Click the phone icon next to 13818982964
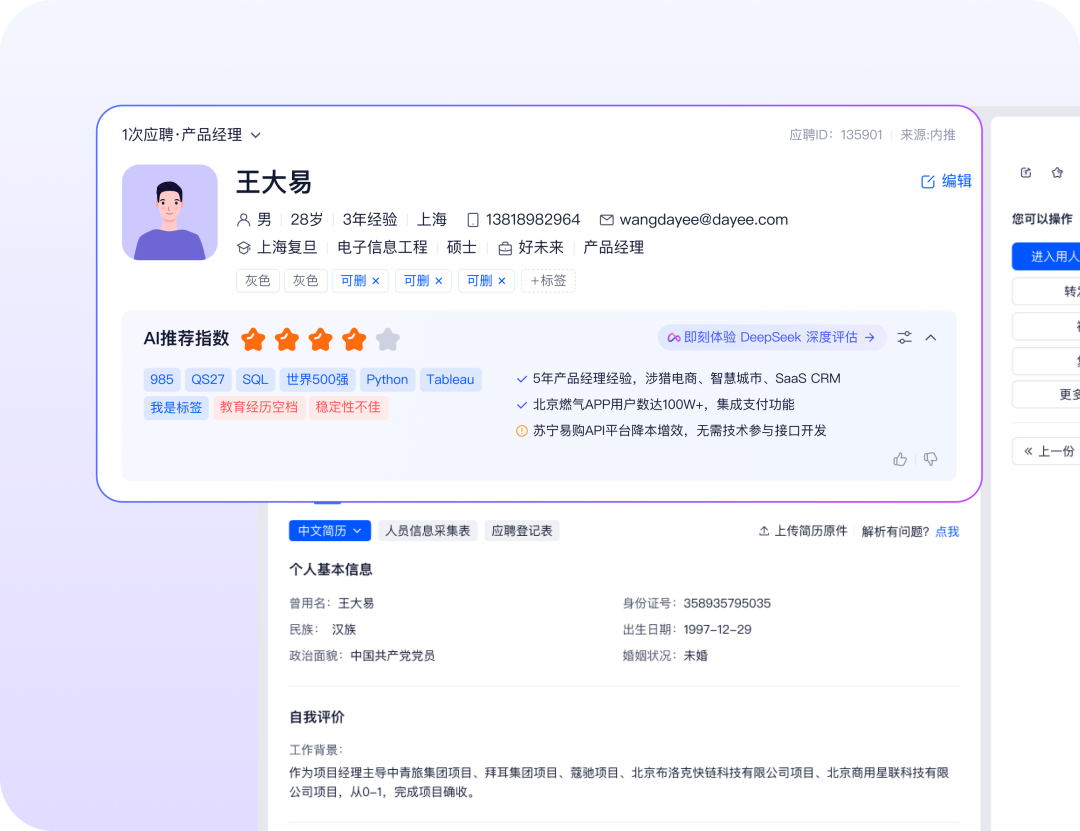The image size is (1080, 831). coord(472,220)
